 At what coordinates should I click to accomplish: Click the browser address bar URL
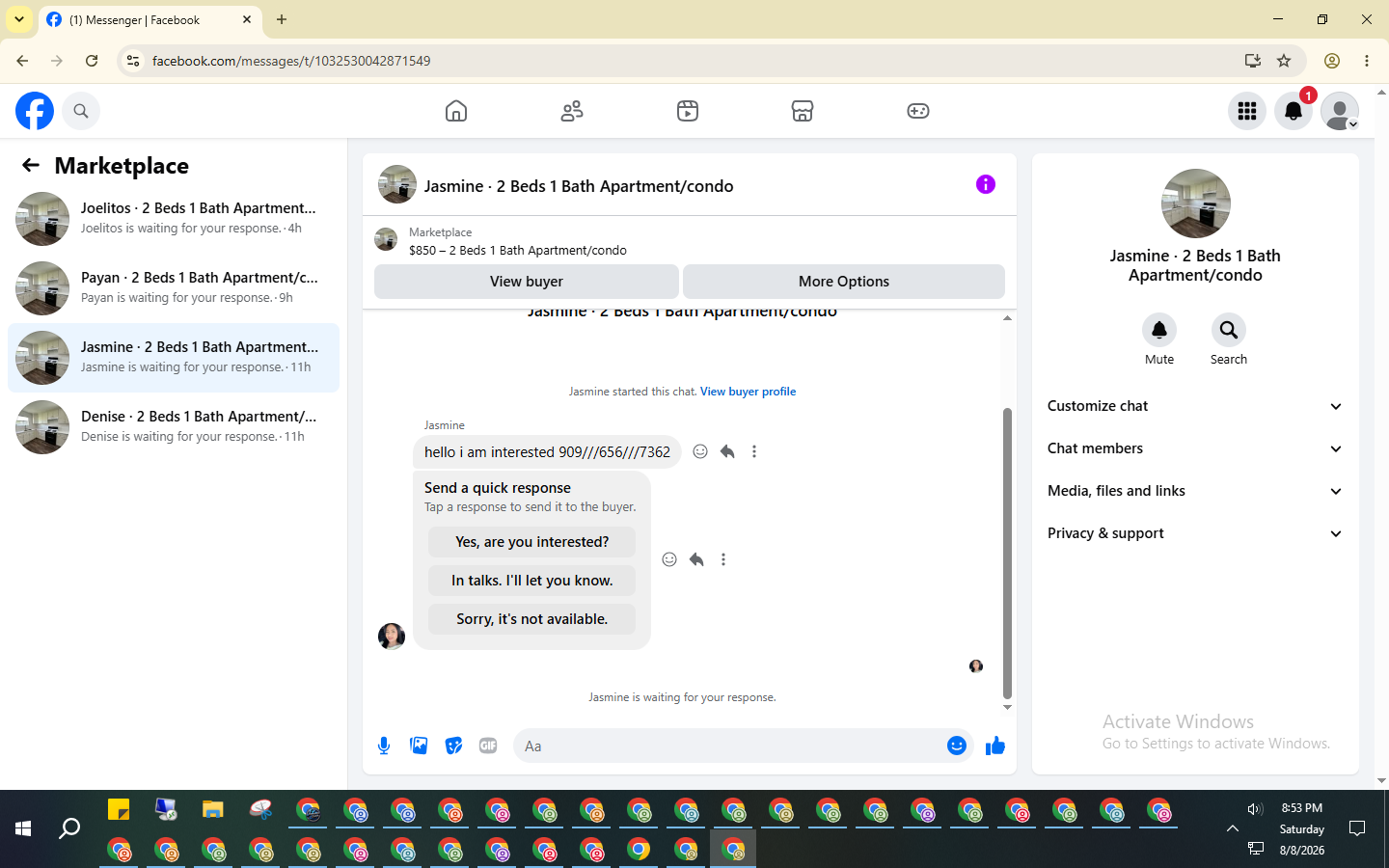point(291,61)
